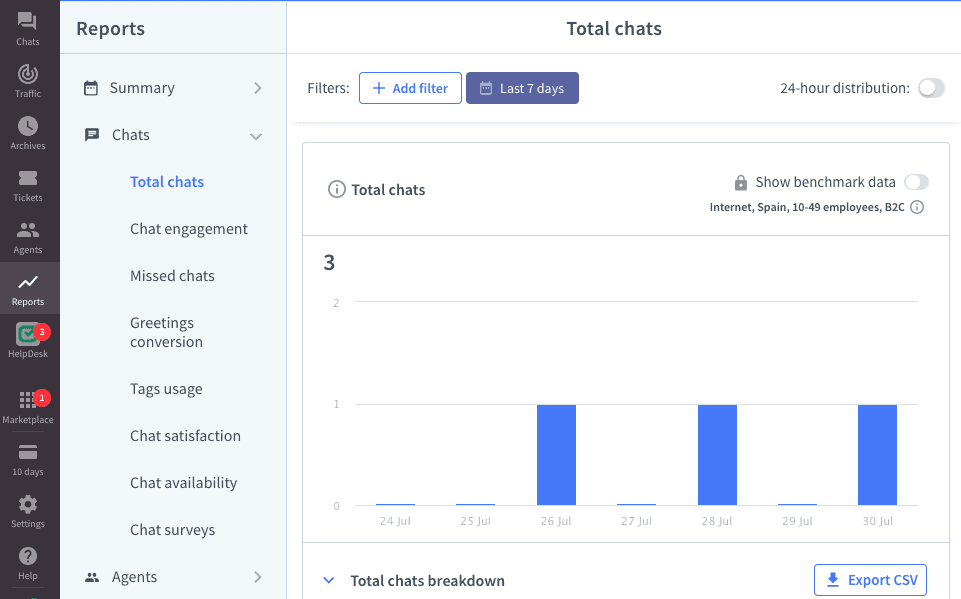Click the Add filter button
Viewport: 961px width, 599px height.
410,88
